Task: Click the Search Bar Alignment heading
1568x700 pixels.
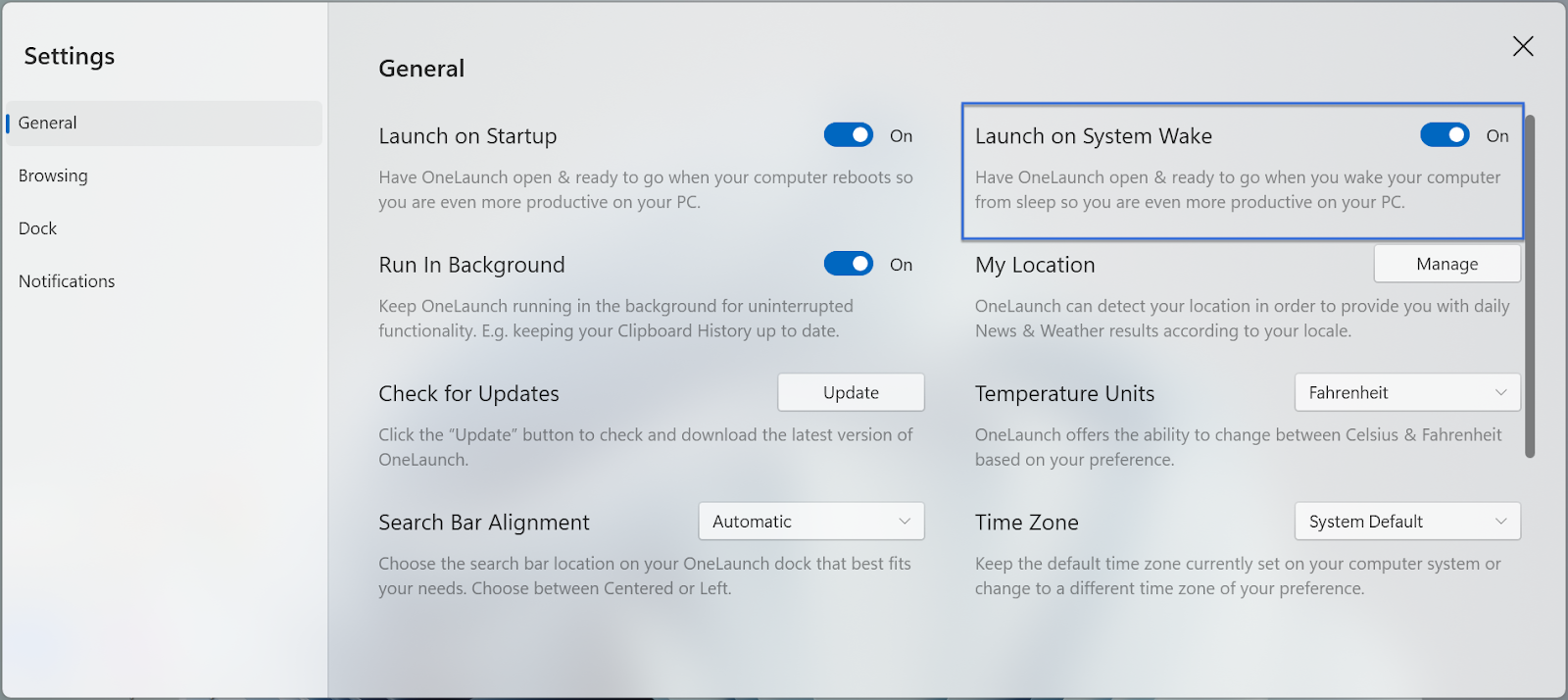Action: click(484, 523)
